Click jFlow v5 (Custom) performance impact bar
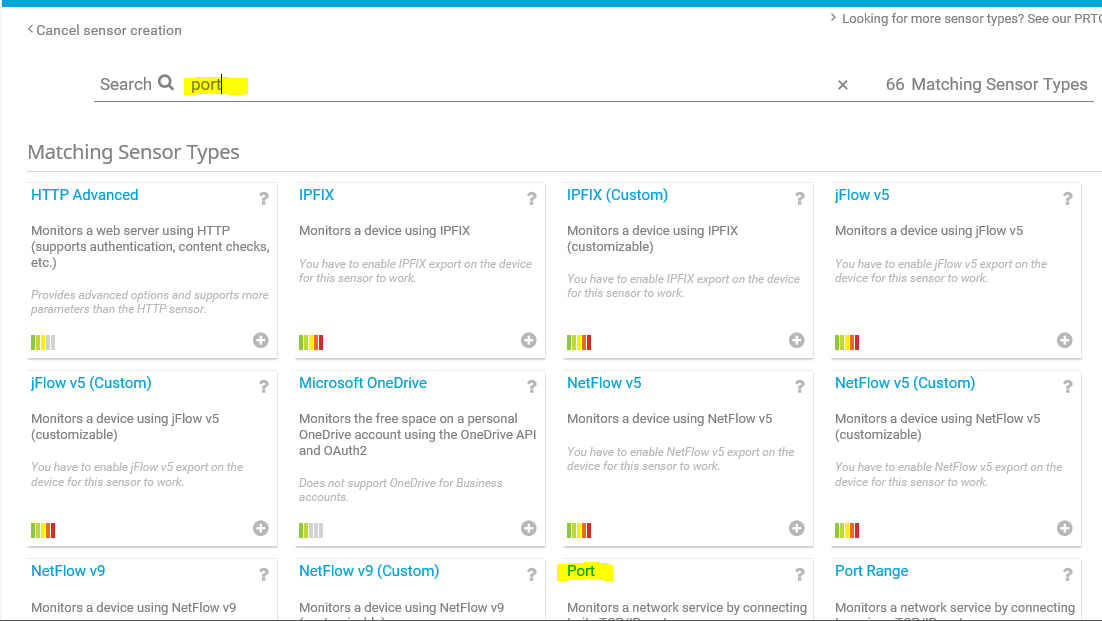 pos(43,530)
